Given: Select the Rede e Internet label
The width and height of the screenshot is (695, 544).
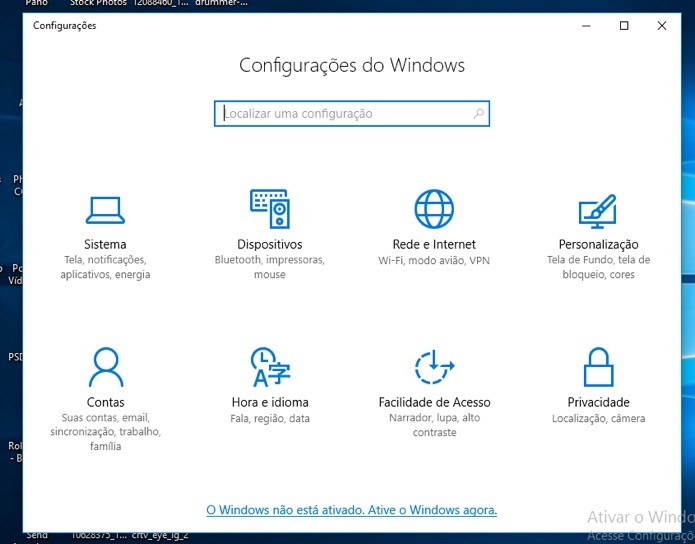Looking at the screenshot, I should [434, 244].
